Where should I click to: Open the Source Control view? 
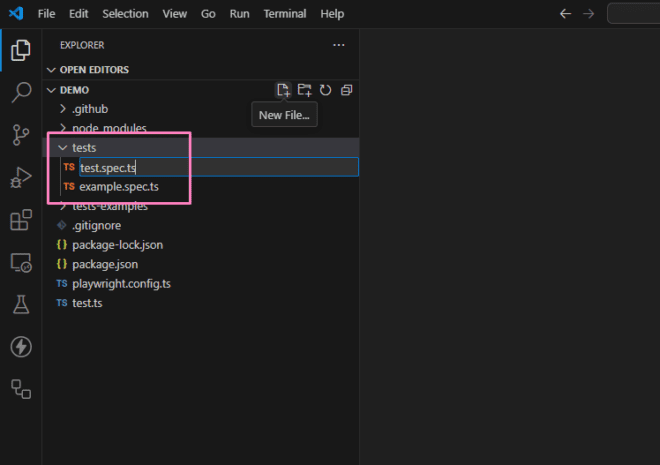click(x=21, y=135)
